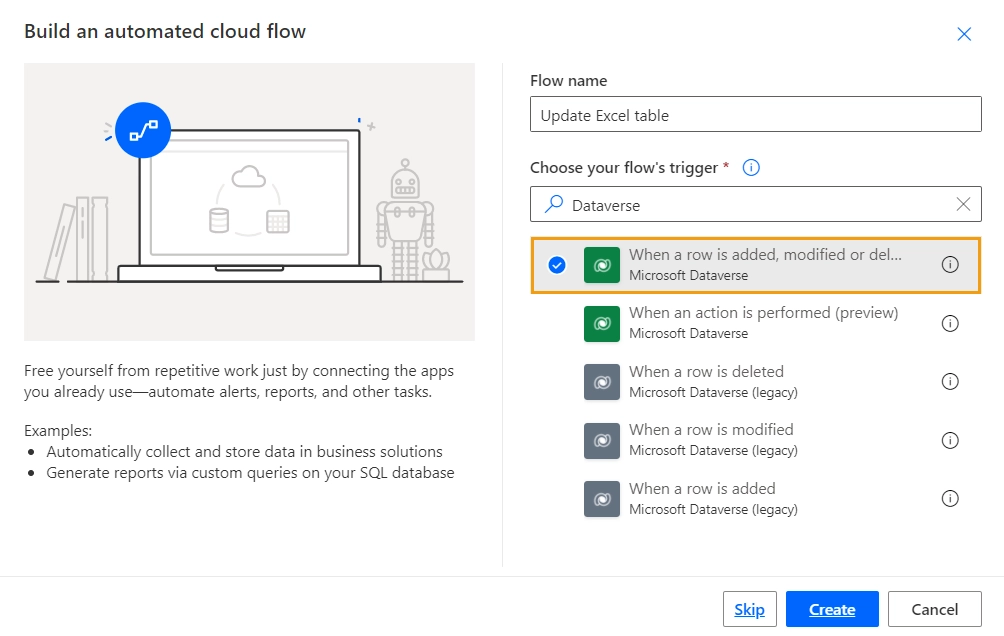Click legacy Dataverse icon for row deleted
This screenshot has height=636, width=1004.
tap(602, 382)
